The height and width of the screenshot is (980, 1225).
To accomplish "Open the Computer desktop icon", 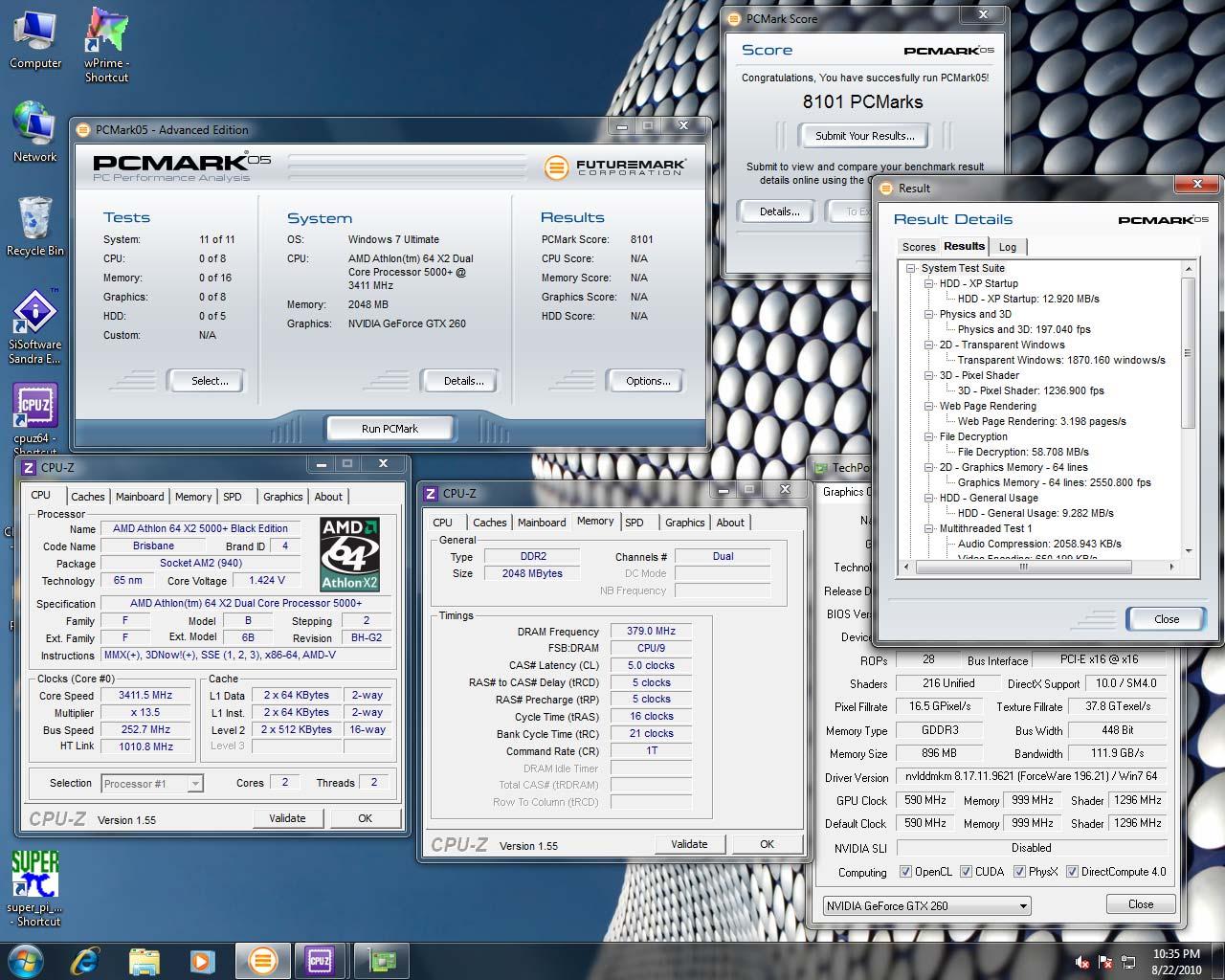I will (35, 38).
